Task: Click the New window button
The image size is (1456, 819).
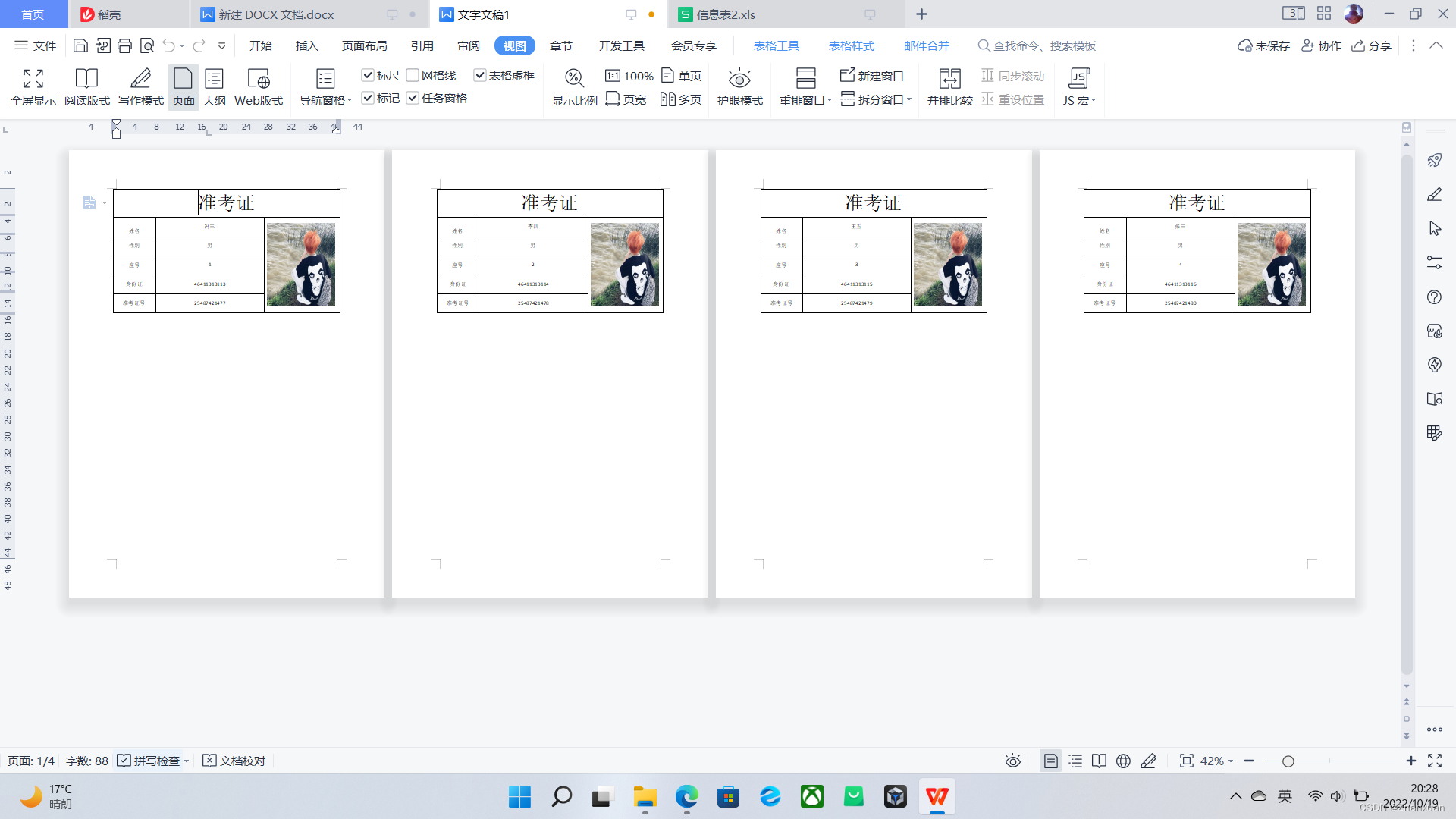Action: click(872, 76)
